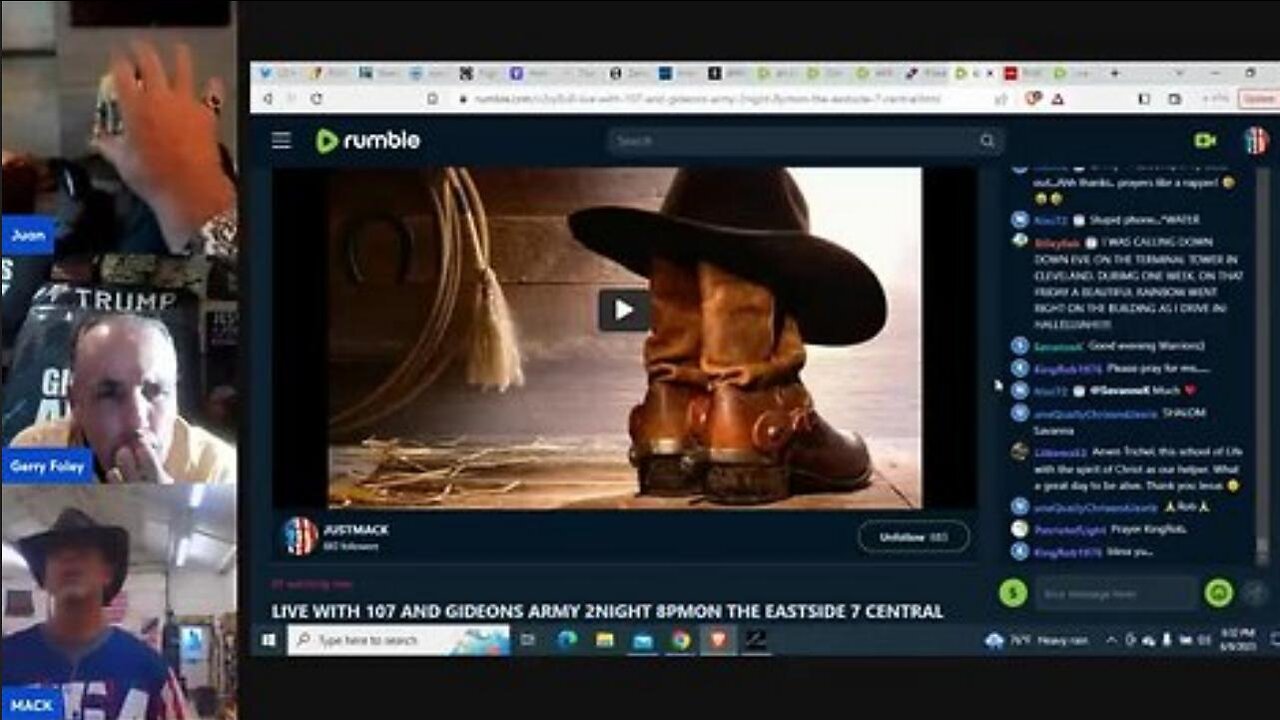Click the Rumble search field
The height and width of the screenshot is (720, 1280).
(805, 141)
